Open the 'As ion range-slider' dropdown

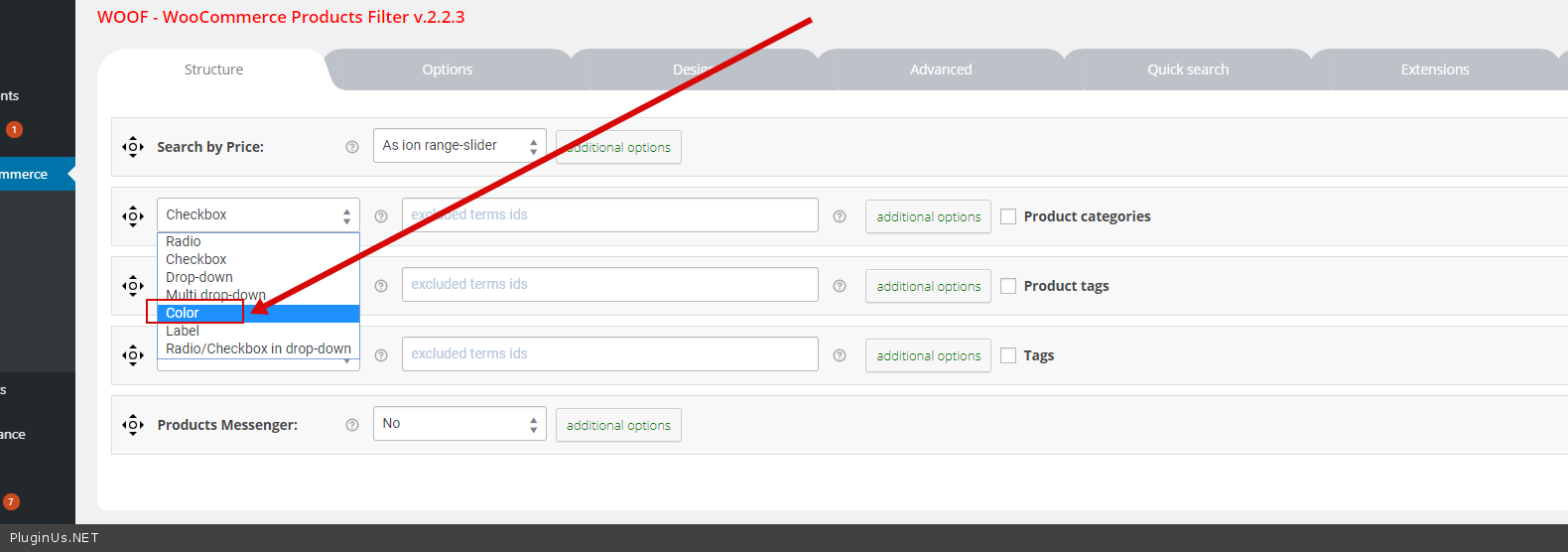coord(459,146)
